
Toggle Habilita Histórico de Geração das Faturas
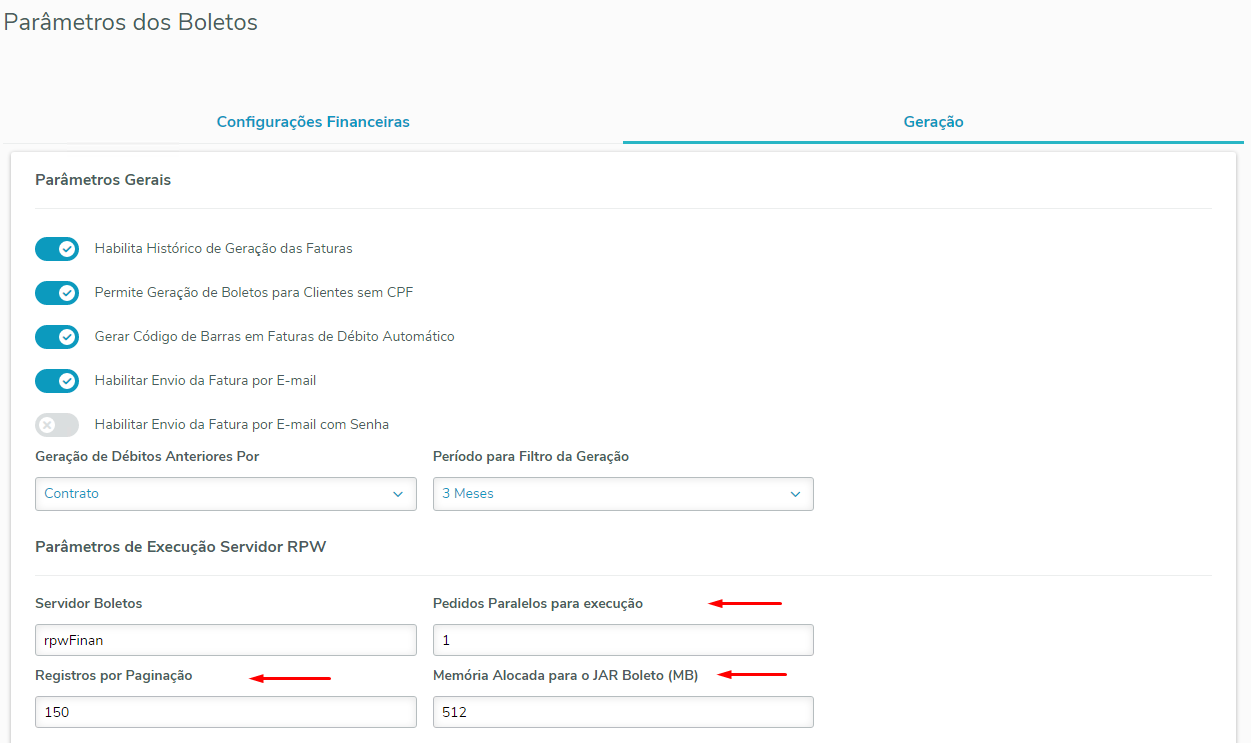57,249
